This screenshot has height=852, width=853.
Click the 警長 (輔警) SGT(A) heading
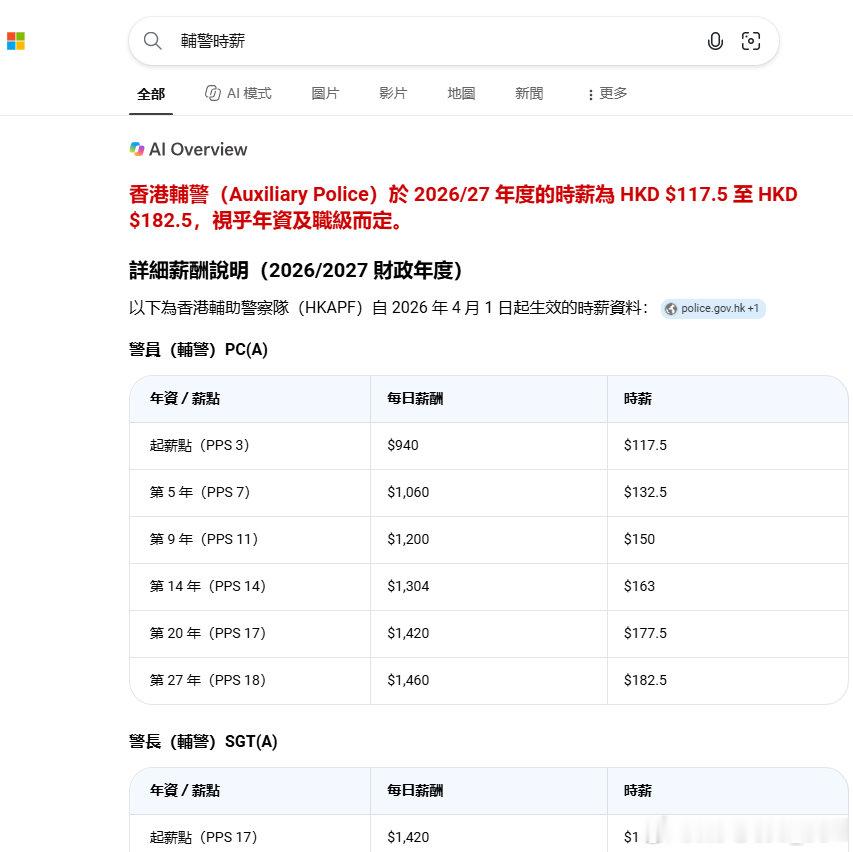tap(203, 741)
